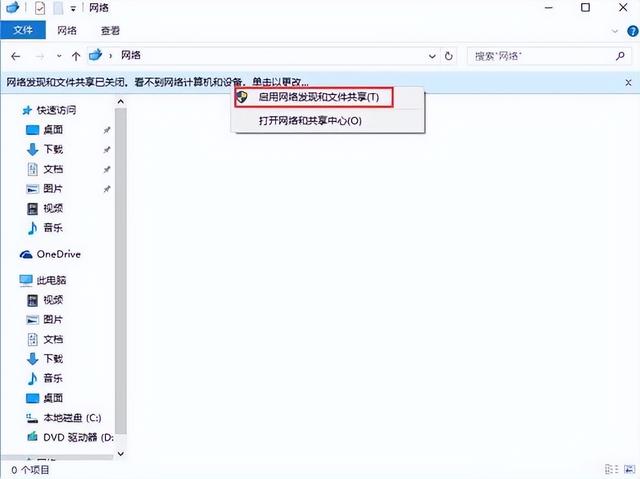Click the shield icon beside 启用网络发现
The image size is (640, 479).
(x=242, y=97)
